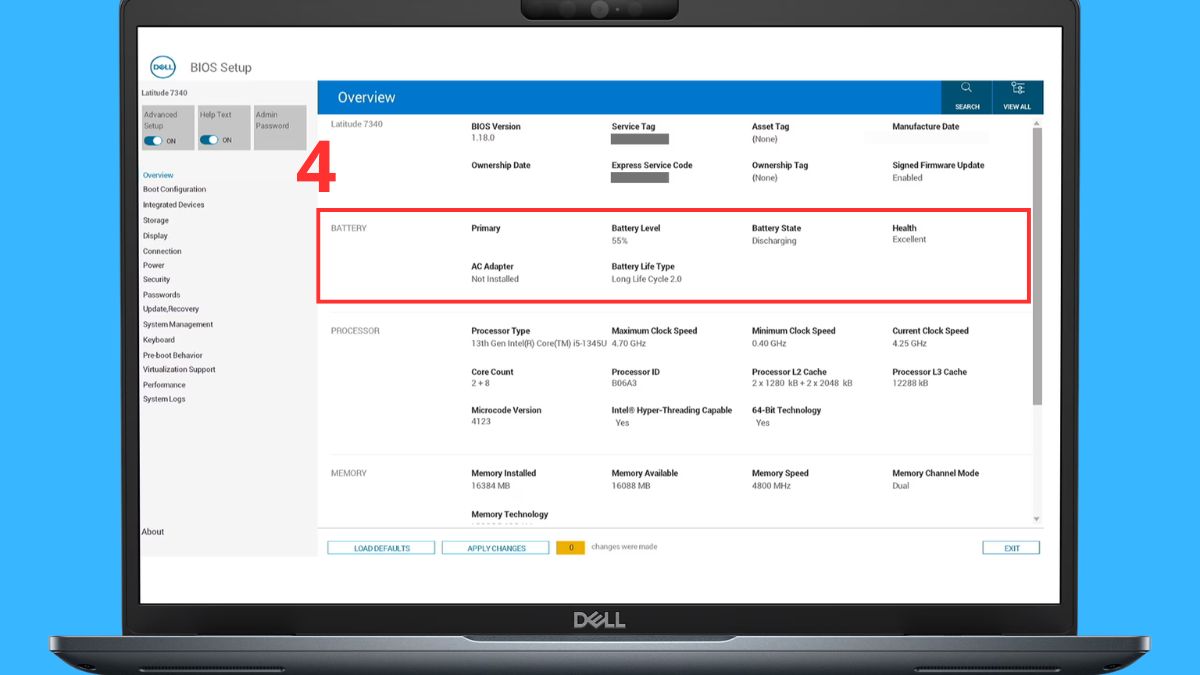Select Performance in the sidebar
Image resolution: width=1200 pixels, height=675 pixels.
point(164,385)
